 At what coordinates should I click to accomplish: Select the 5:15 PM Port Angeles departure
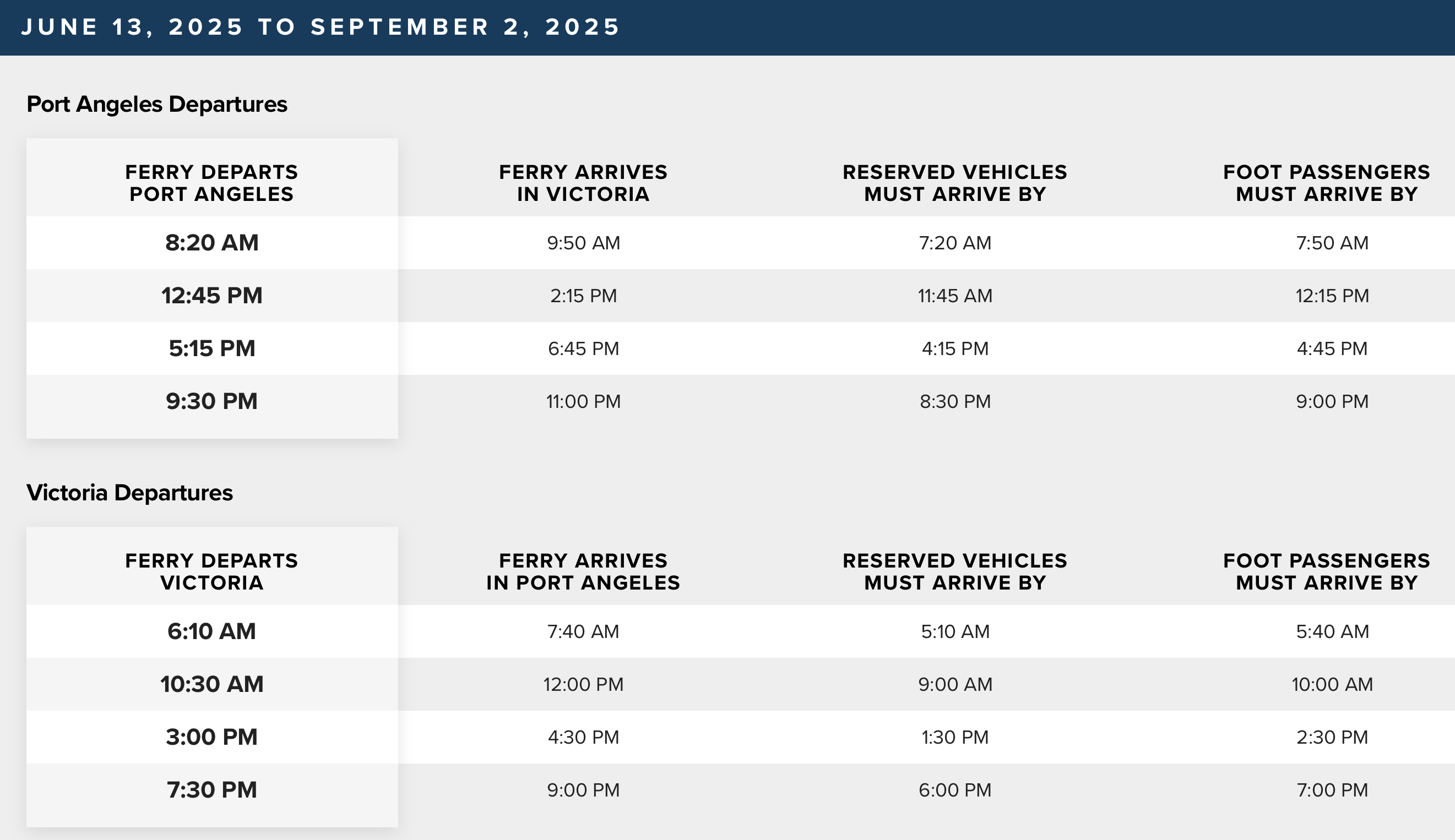[x=212, y=348]
